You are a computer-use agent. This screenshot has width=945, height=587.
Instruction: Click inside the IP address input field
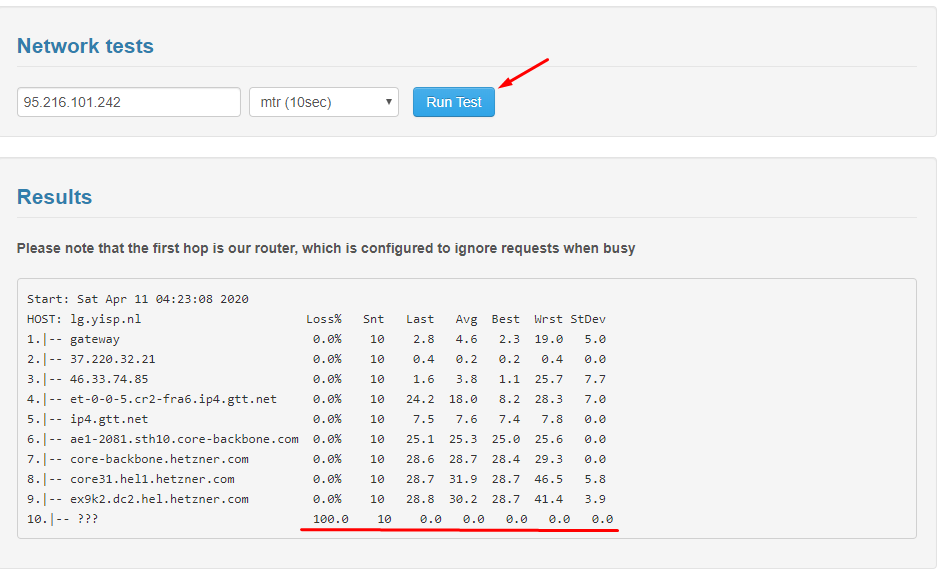128,101
